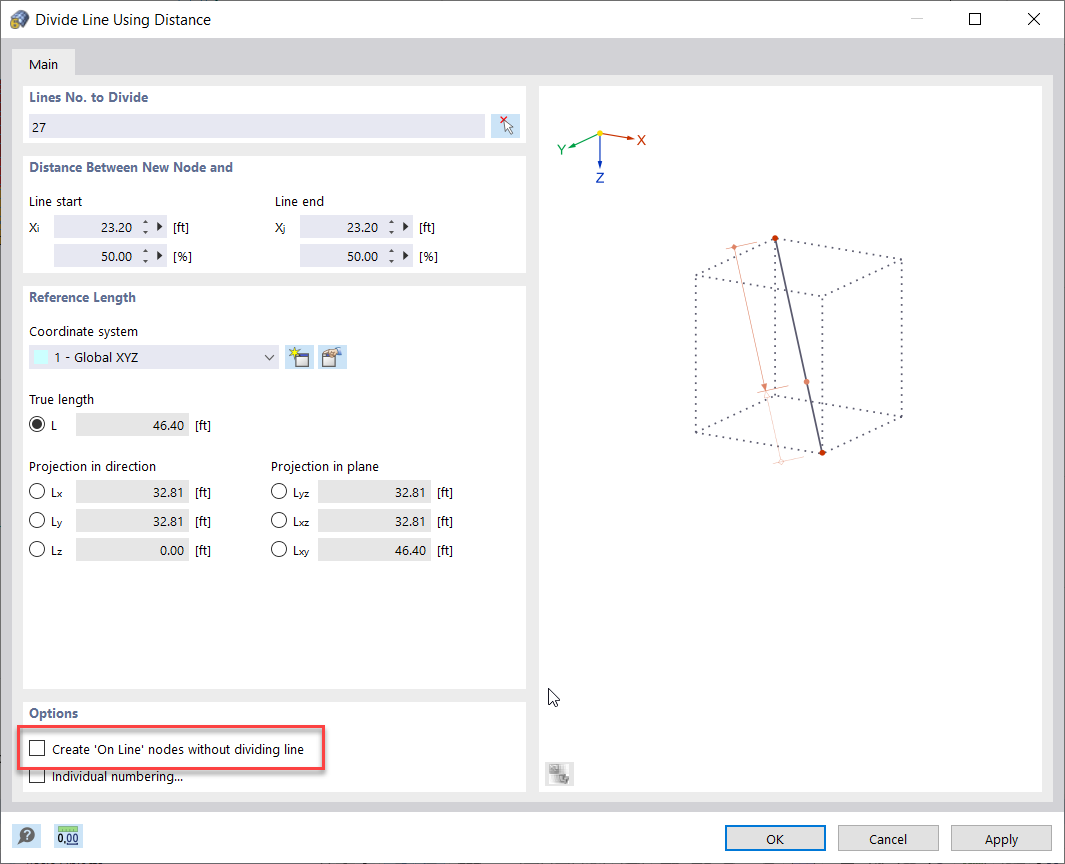
Task: Switch to the Main tab
Action: click(x=43, y=63)
